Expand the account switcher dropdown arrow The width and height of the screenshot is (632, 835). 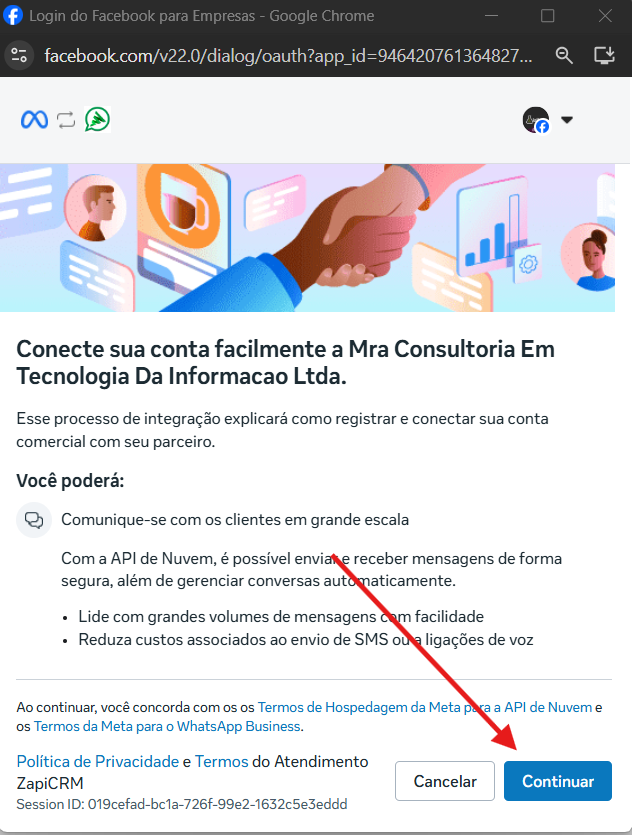(567, 120)
